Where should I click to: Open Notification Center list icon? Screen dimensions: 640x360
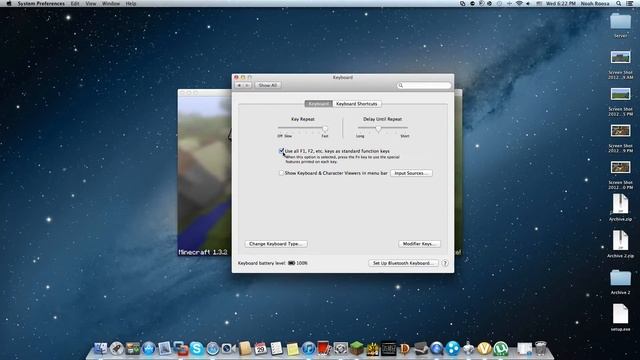(x=630, y=3)
